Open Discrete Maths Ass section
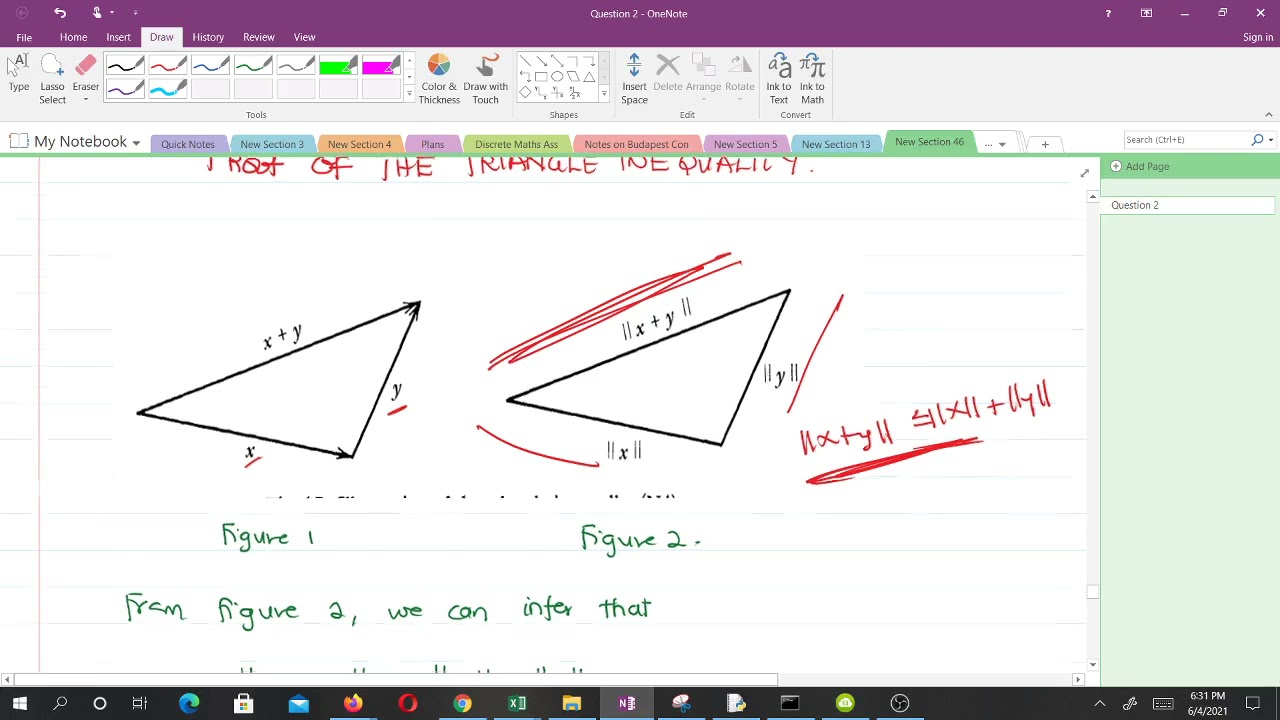Screen dimensions: 1280x720 pyautogui.click(x=516, y=144)
